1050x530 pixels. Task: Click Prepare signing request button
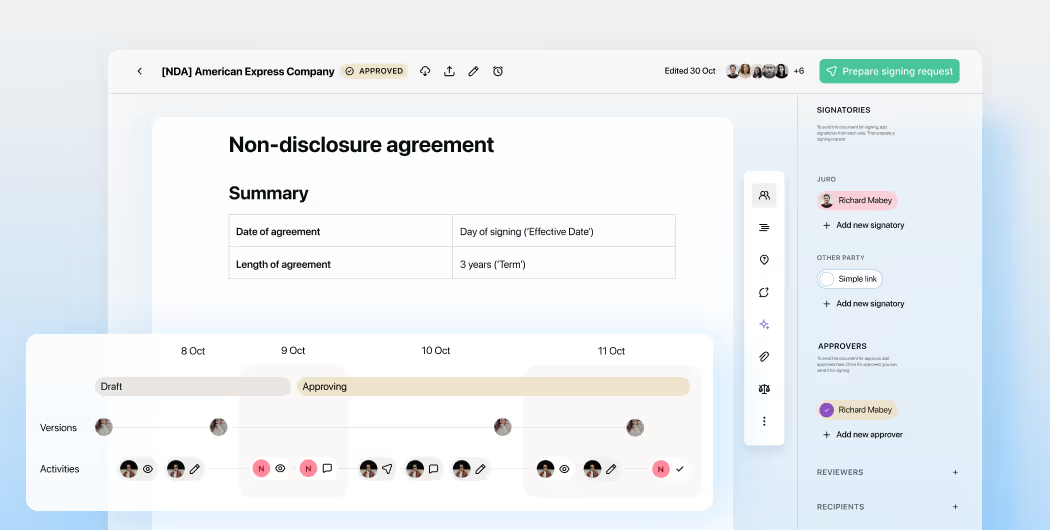point(889,71)
